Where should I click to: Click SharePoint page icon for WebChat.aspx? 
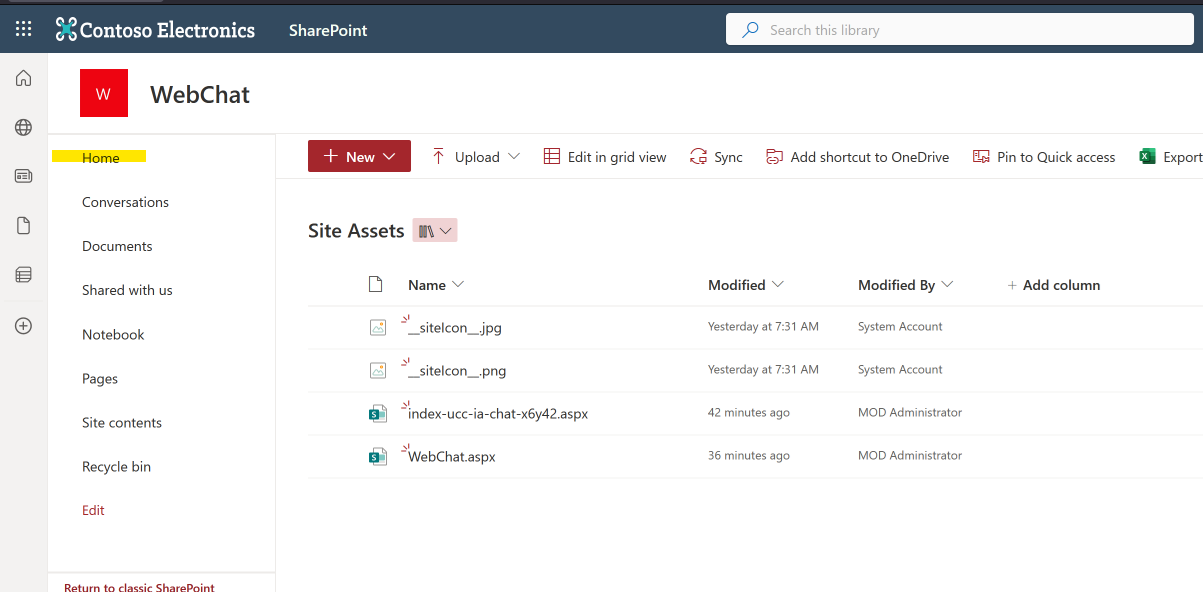tap(377, 456)
